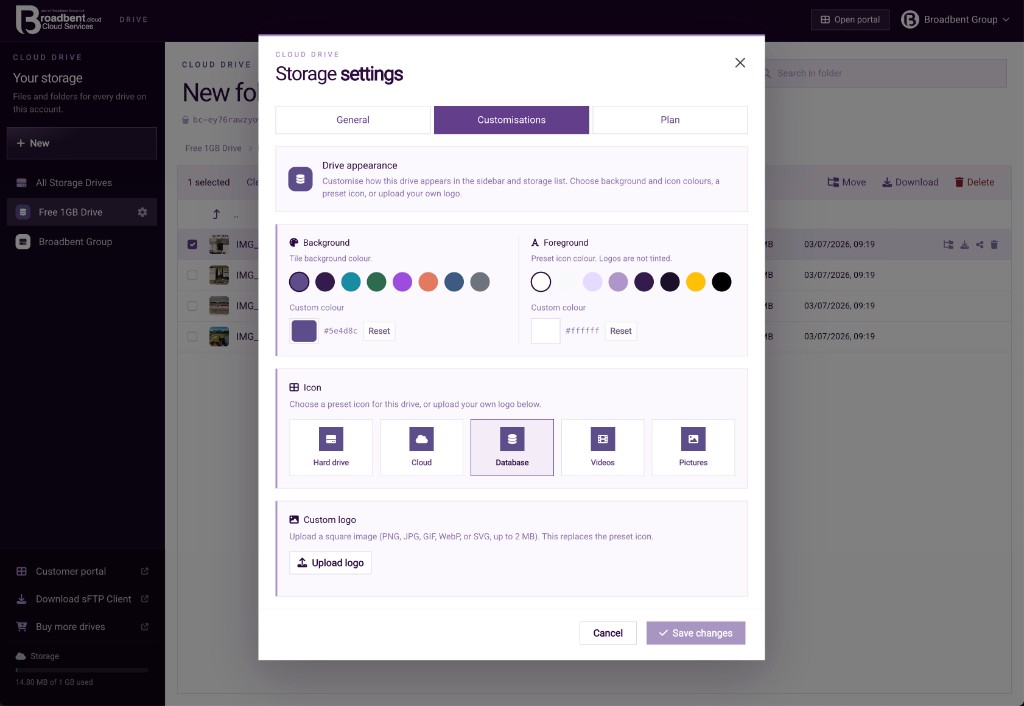Select the Hard drive preset icon
Viewport: 1024px width, 706px height.
point(330,447)
